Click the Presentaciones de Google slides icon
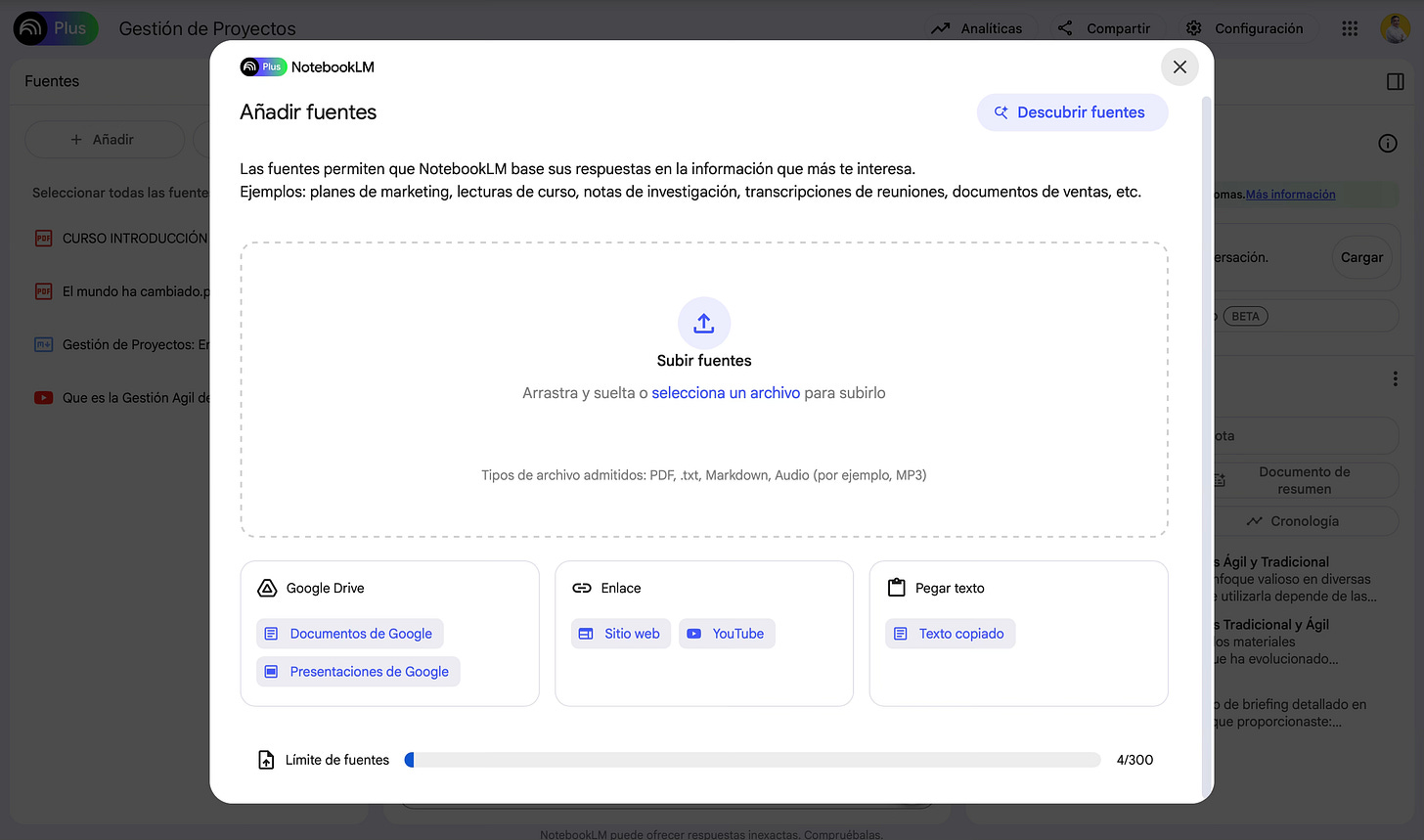The image size is (1424, 840). 272,672
